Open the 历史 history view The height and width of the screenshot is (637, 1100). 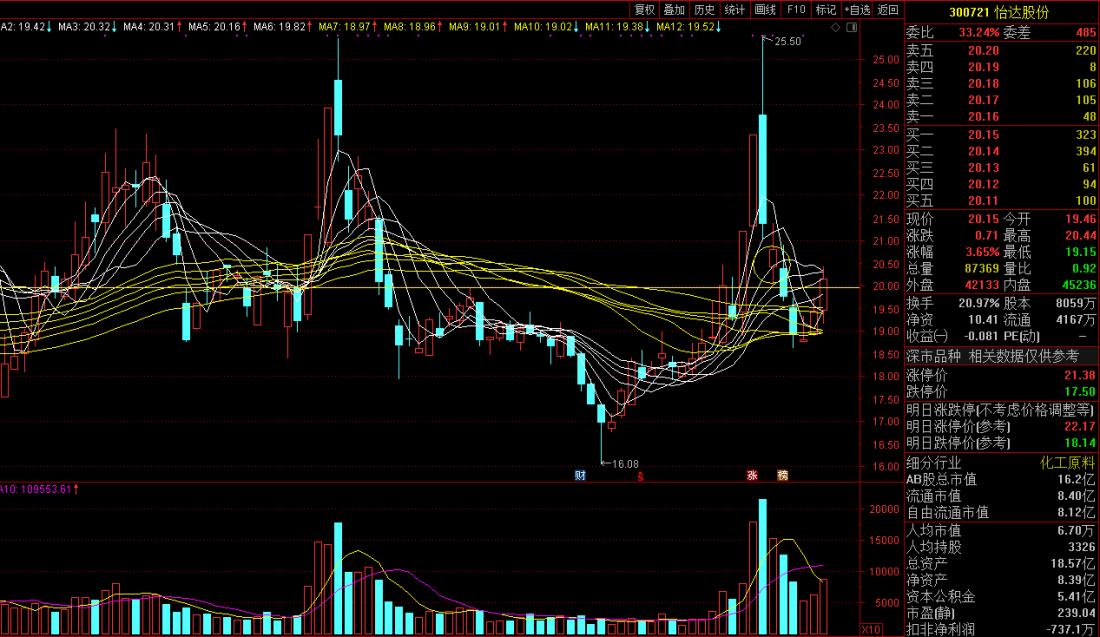tap(704, 9)
